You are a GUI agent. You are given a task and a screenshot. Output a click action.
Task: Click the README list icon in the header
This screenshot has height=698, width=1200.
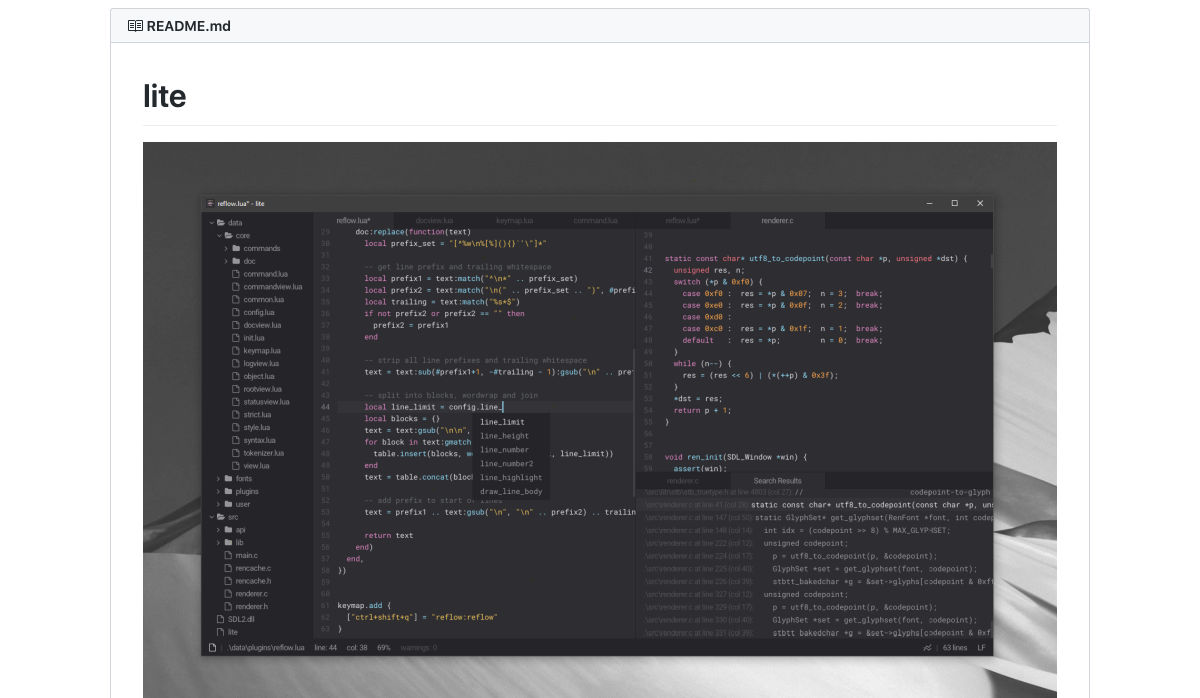[135, 26]
